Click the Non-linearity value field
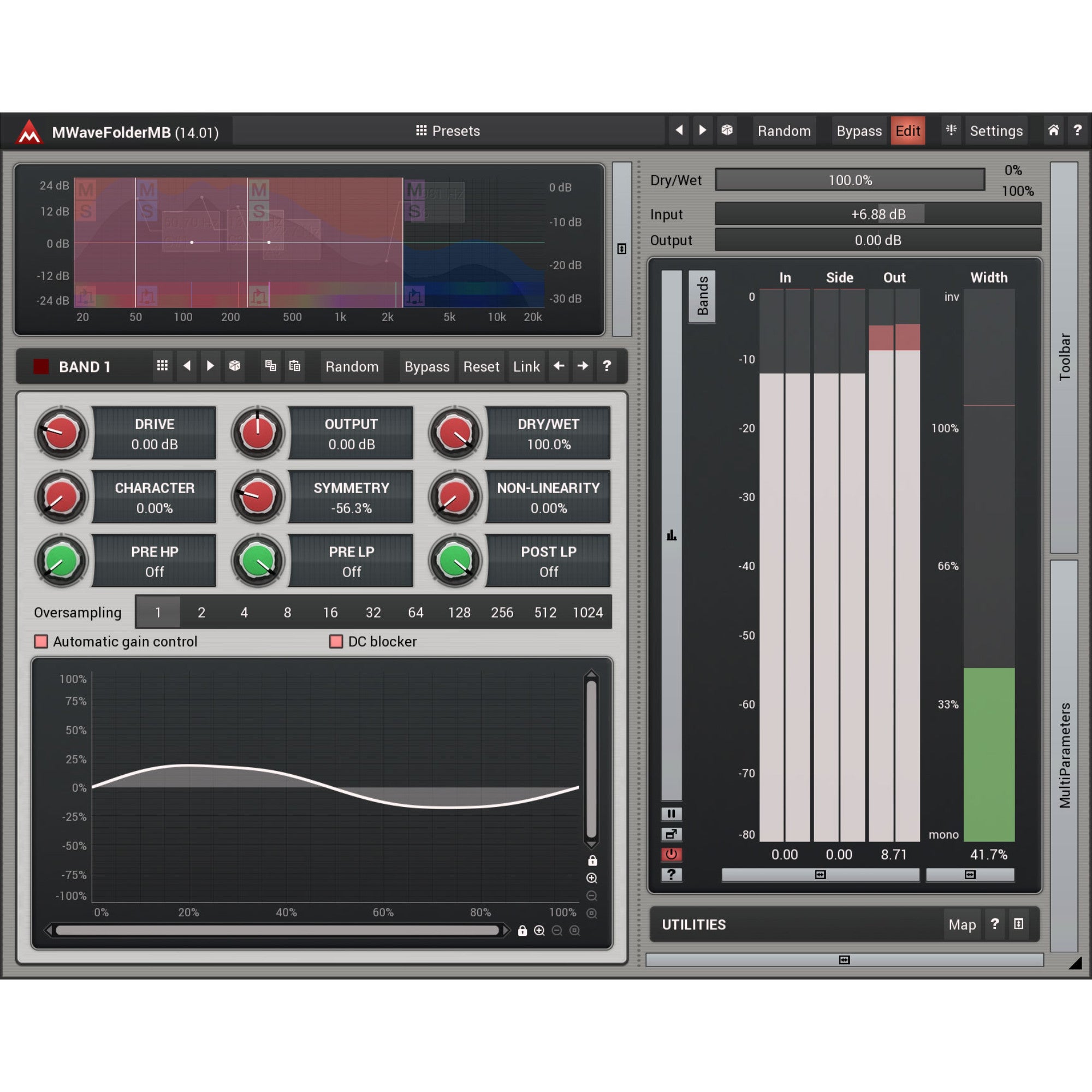1092x1092 pixels. click(x=548, y=497)
